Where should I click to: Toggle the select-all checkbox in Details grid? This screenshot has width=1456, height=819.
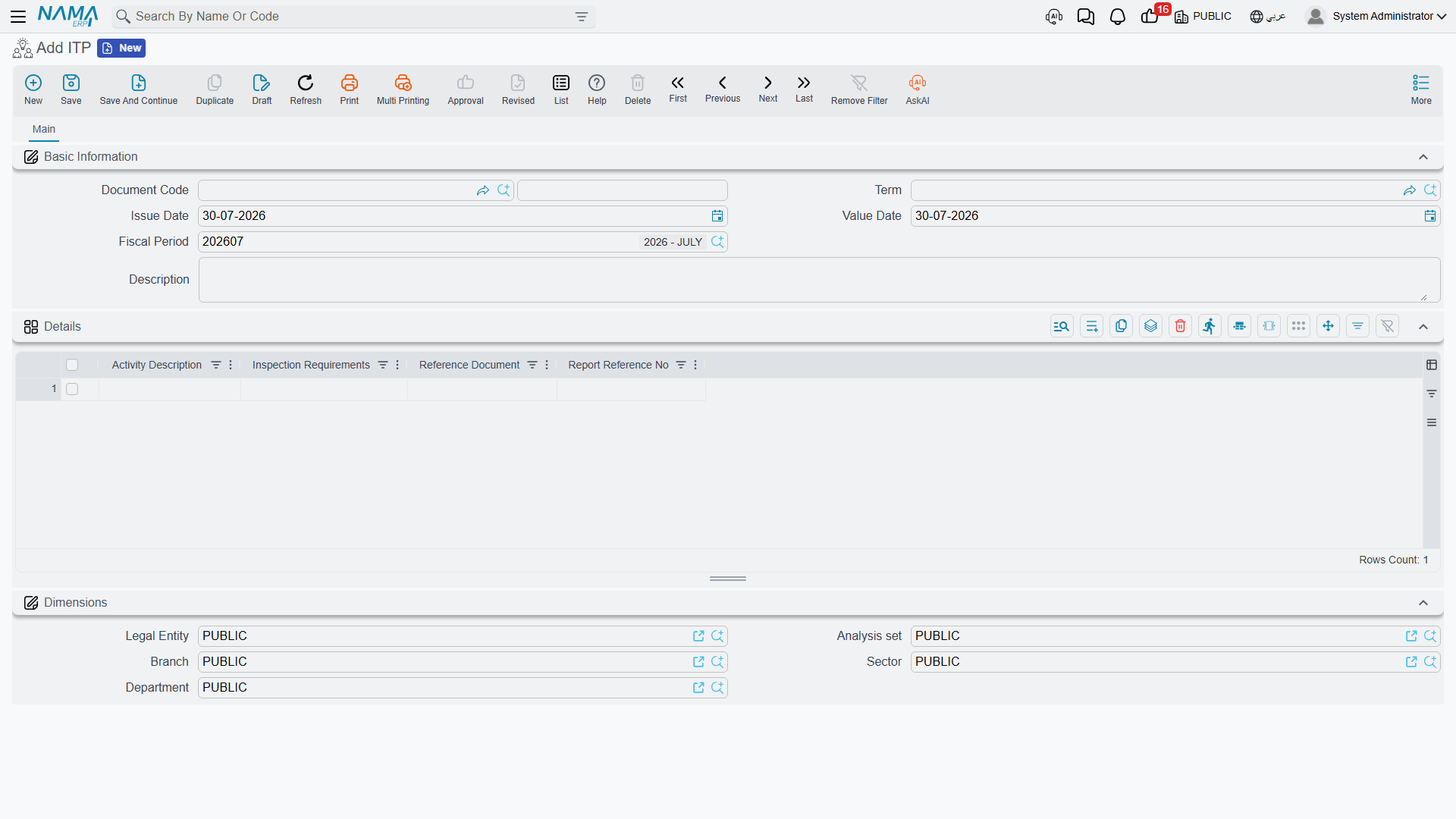coord(72,365)
